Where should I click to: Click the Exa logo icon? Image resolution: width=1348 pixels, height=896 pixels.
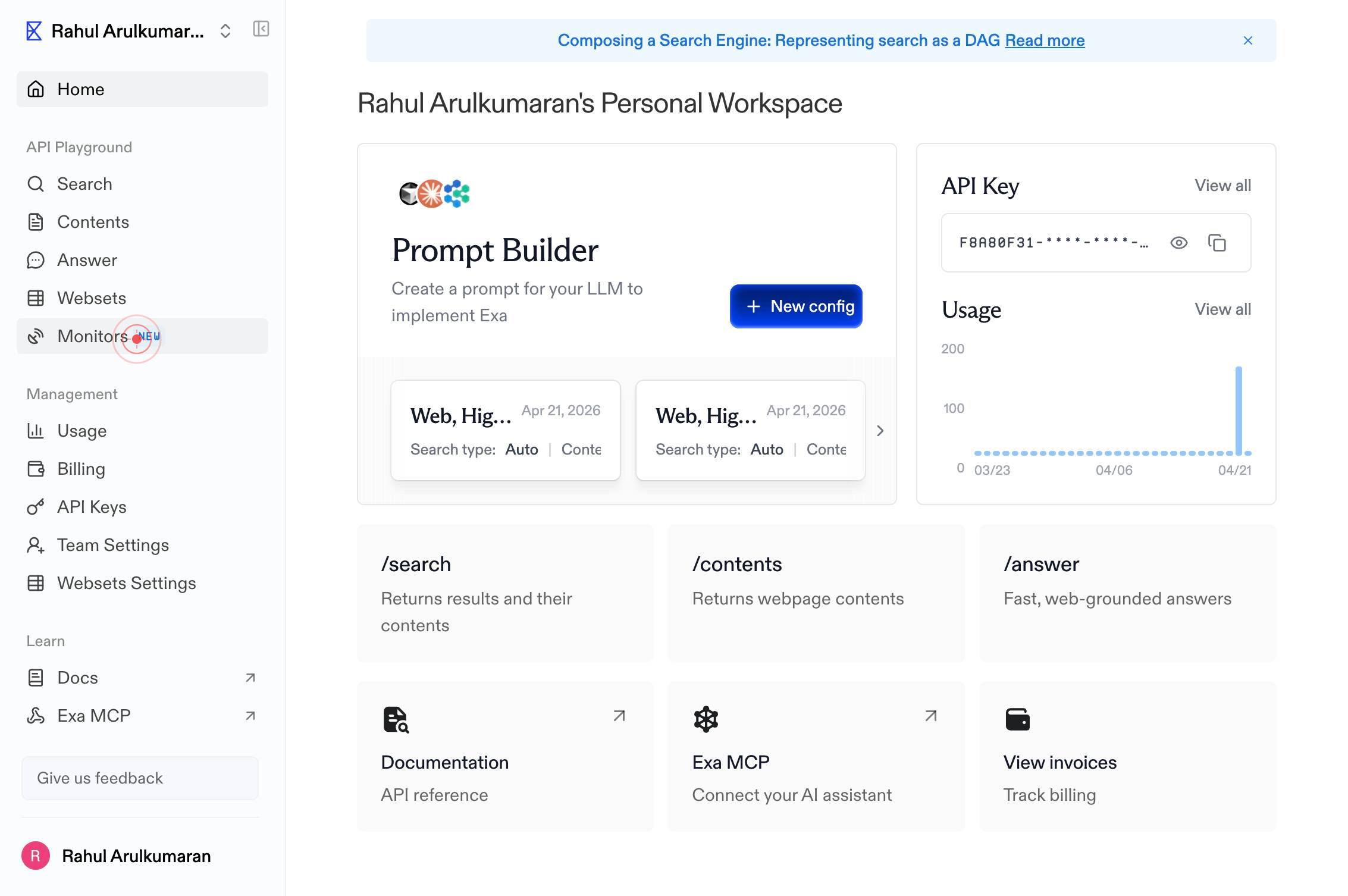click(x=34, y=31)
